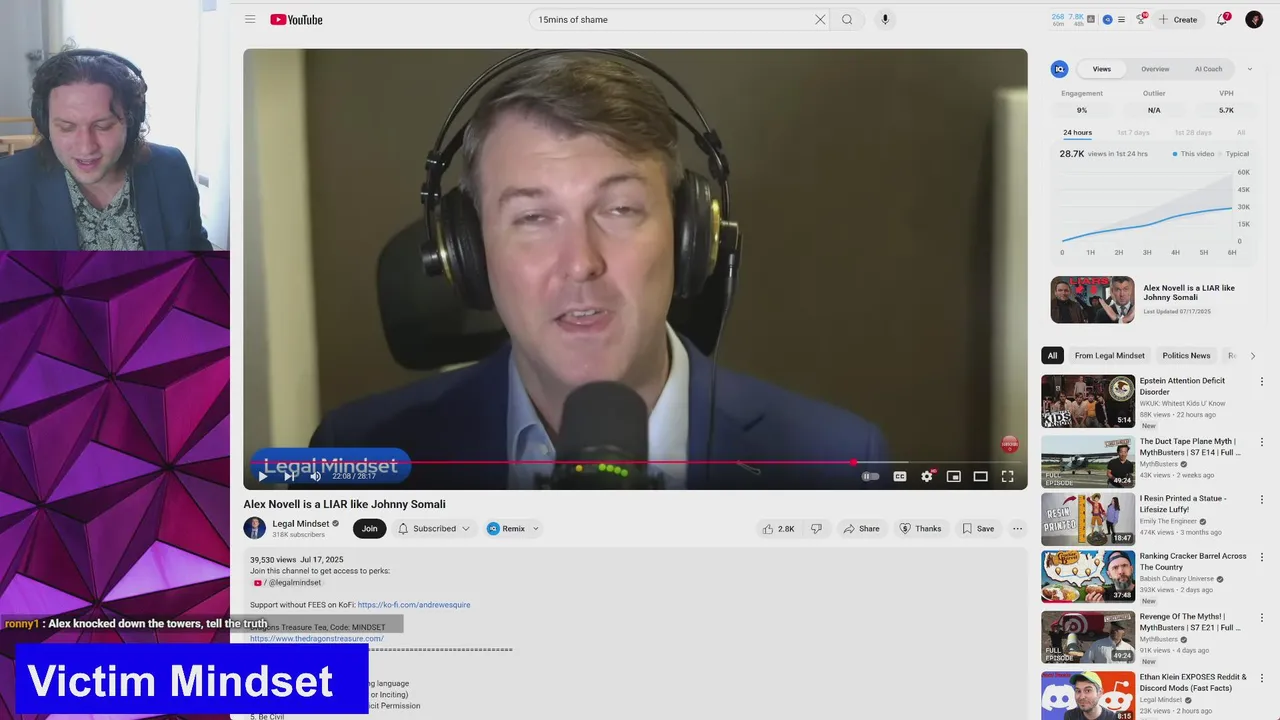Switch to the Overview tab
Image resolution: width=1280 pixels, height=720 pixels.
(1155, 69)
